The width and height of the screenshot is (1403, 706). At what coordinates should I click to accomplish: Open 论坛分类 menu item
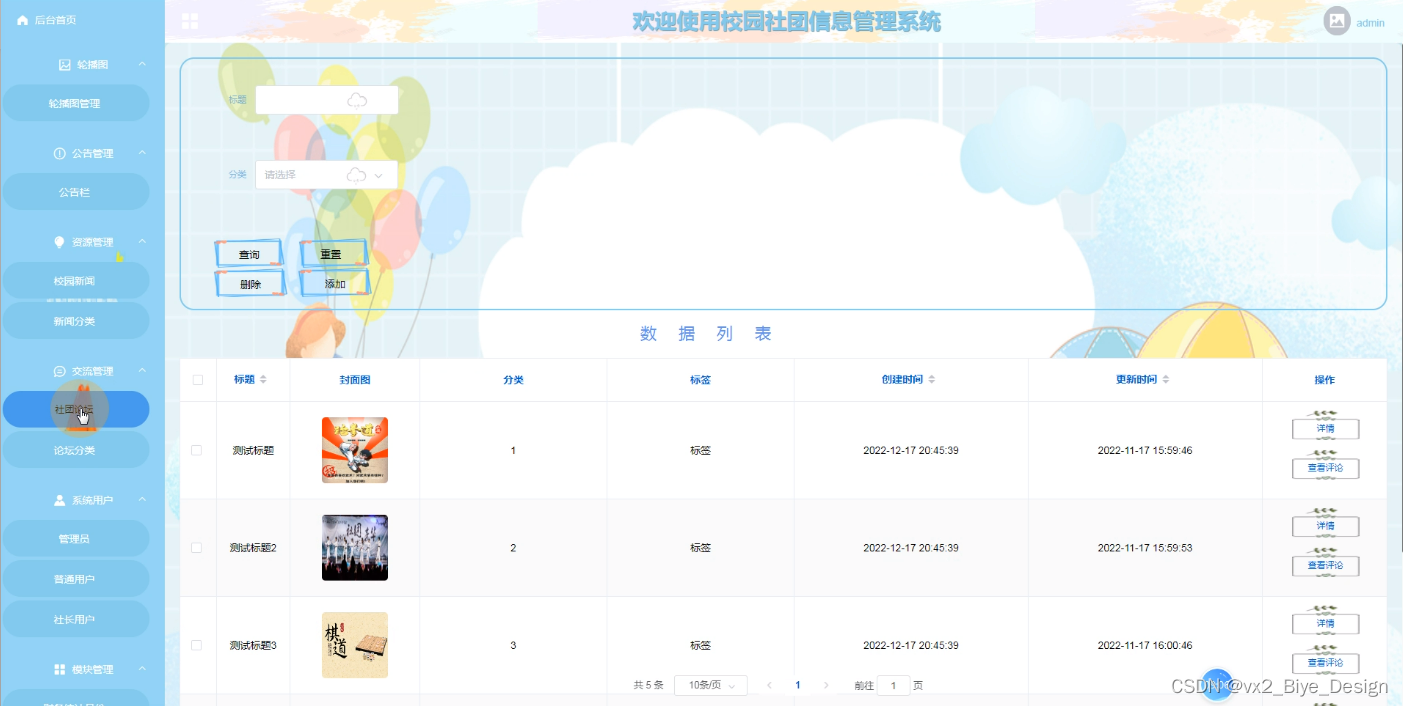coord(75,450)
